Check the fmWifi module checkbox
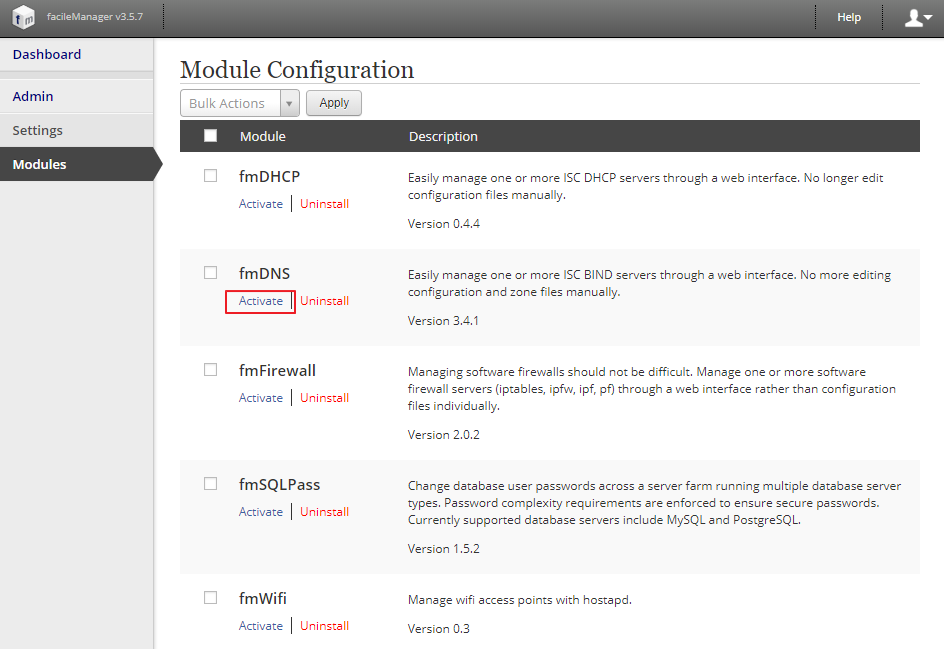The height and width of the screenshot is (649, 944). pos(210,598)
